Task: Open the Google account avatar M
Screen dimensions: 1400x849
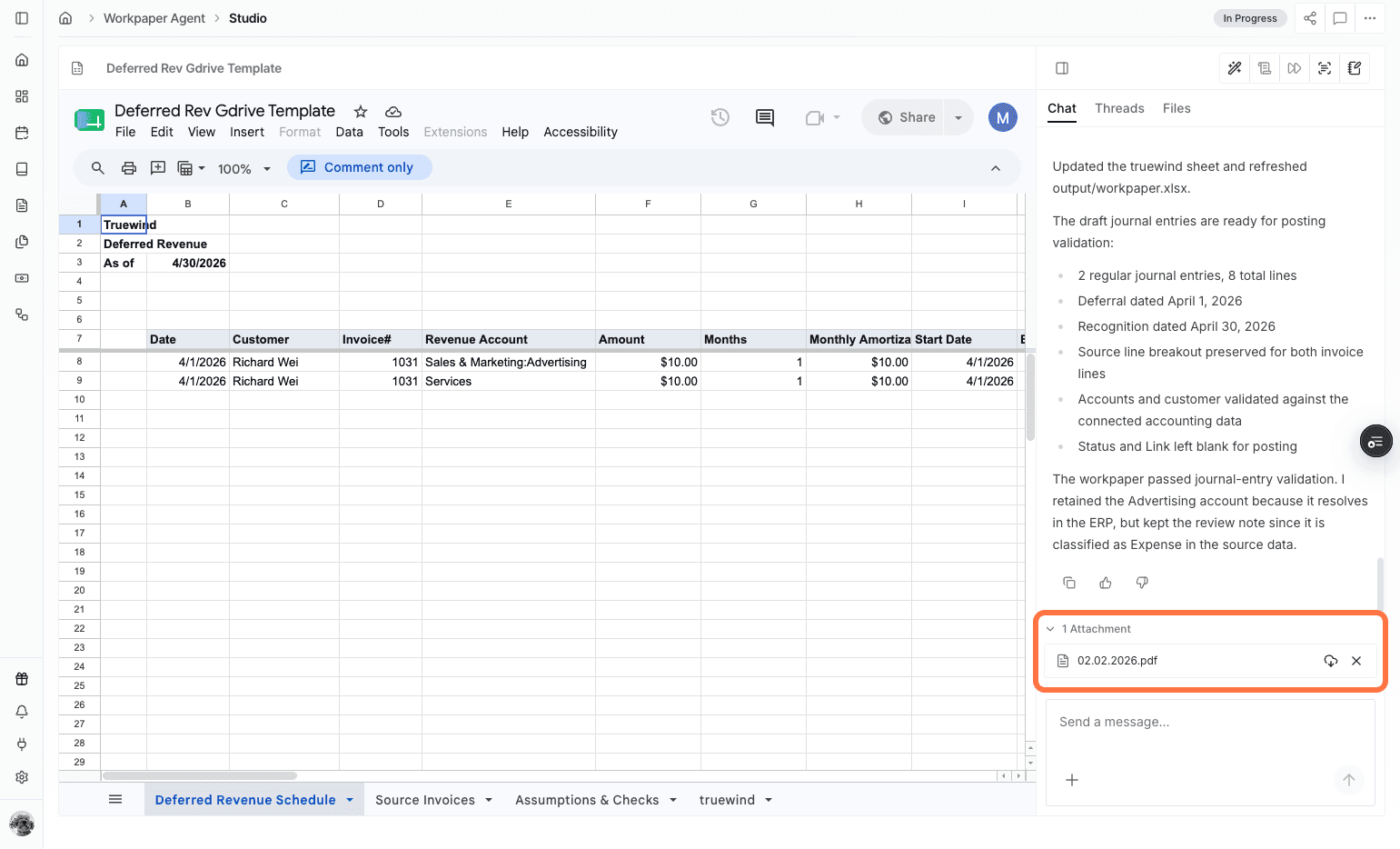Action: 1003,117
